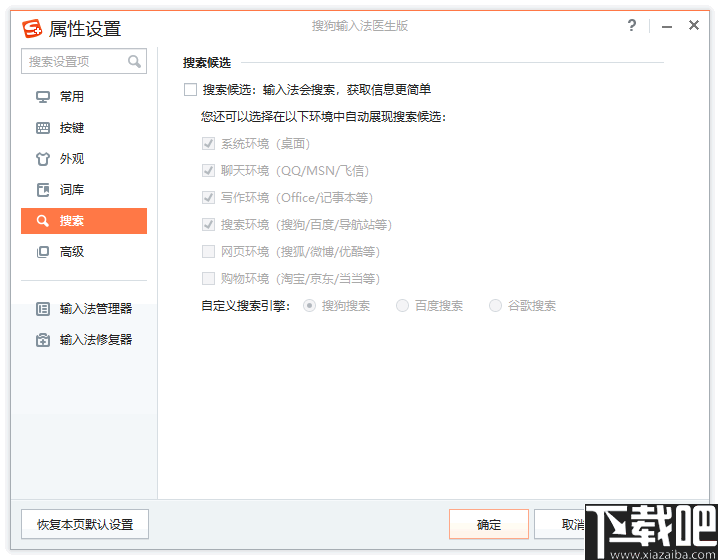Click the 搜狗输入法医生版 title text
The height and width of the screenshot is (560, 720).
click(x=360, y=26)
